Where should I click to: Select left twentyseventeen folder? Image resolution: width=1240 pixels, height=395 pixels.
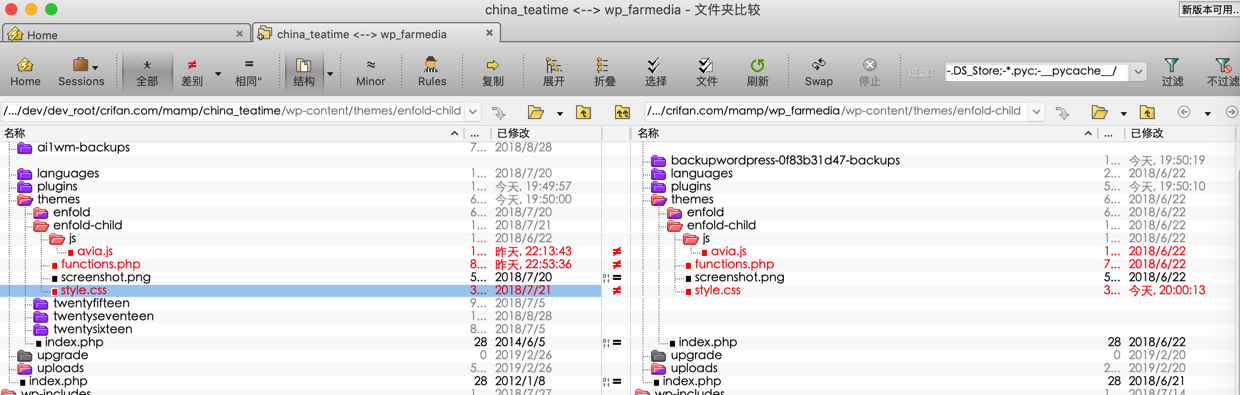[103, 316]
